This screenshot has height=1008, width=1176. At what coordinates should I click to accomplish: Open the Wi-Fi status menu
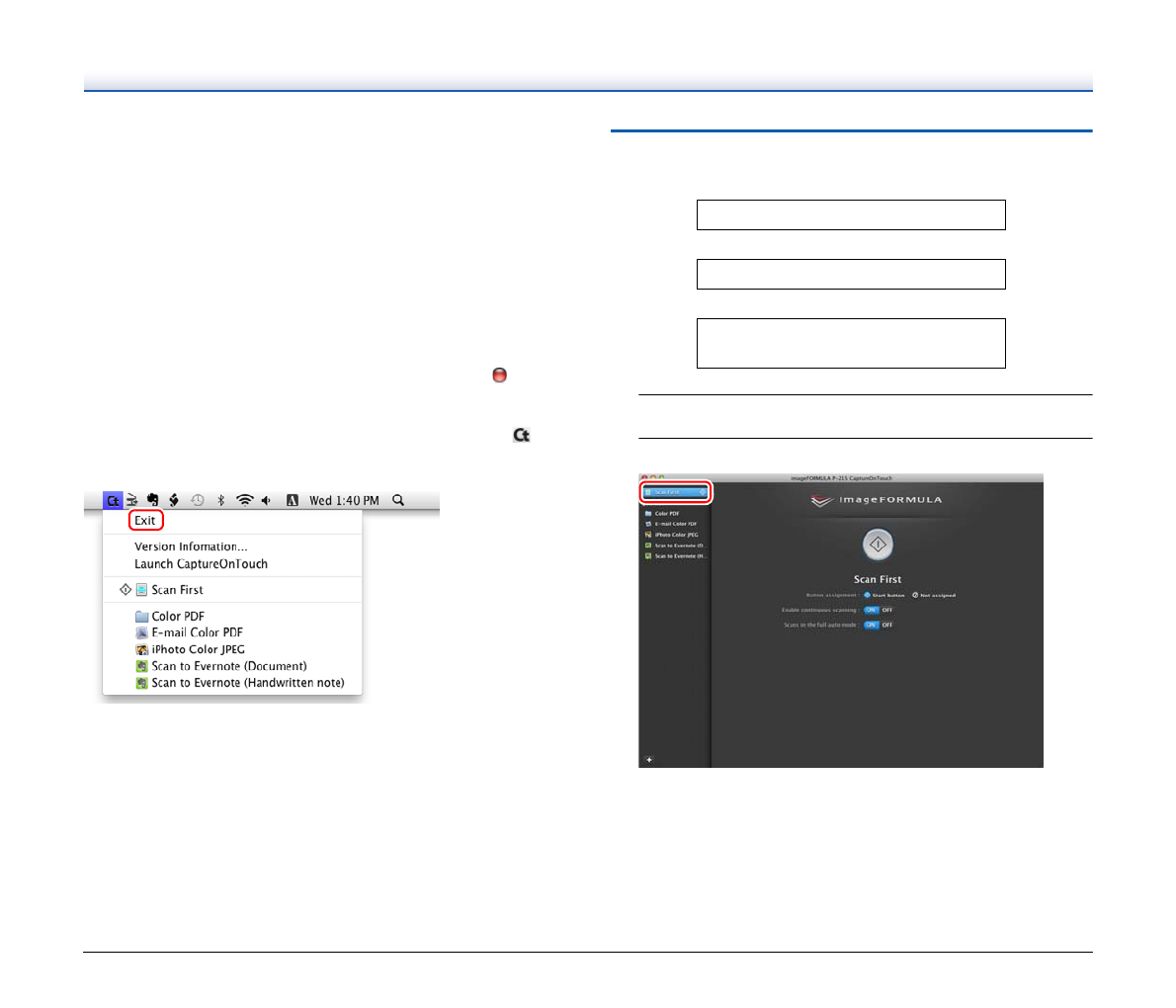[244, 501]
